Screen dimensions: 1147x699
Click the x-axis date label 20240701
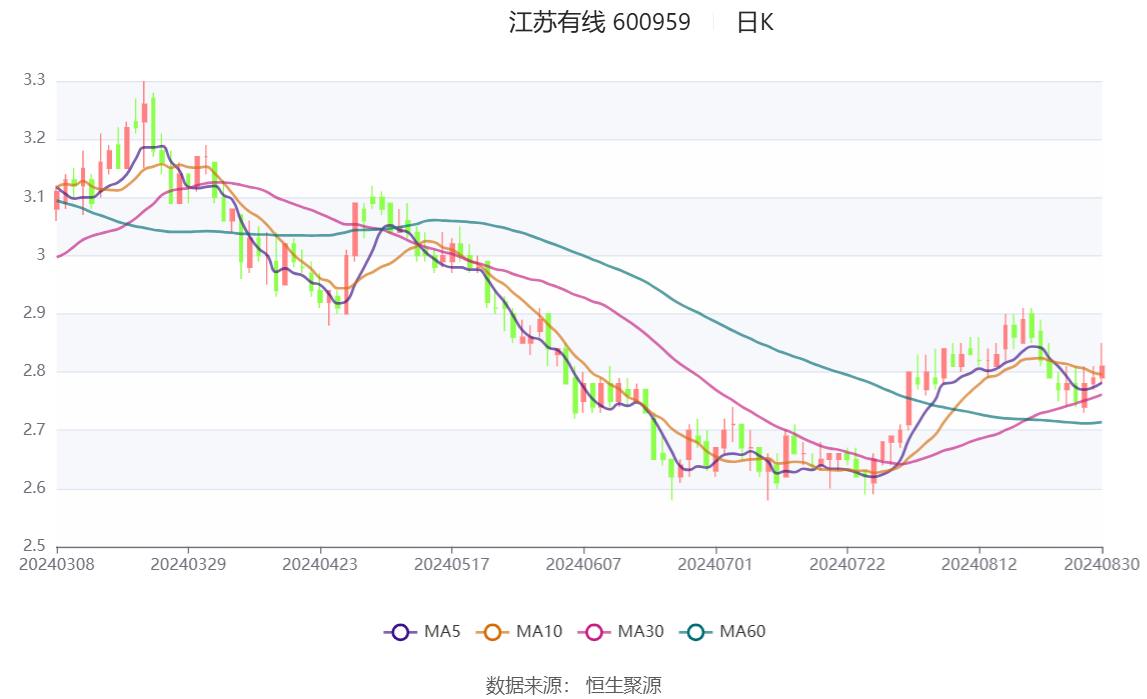[715, 564]
